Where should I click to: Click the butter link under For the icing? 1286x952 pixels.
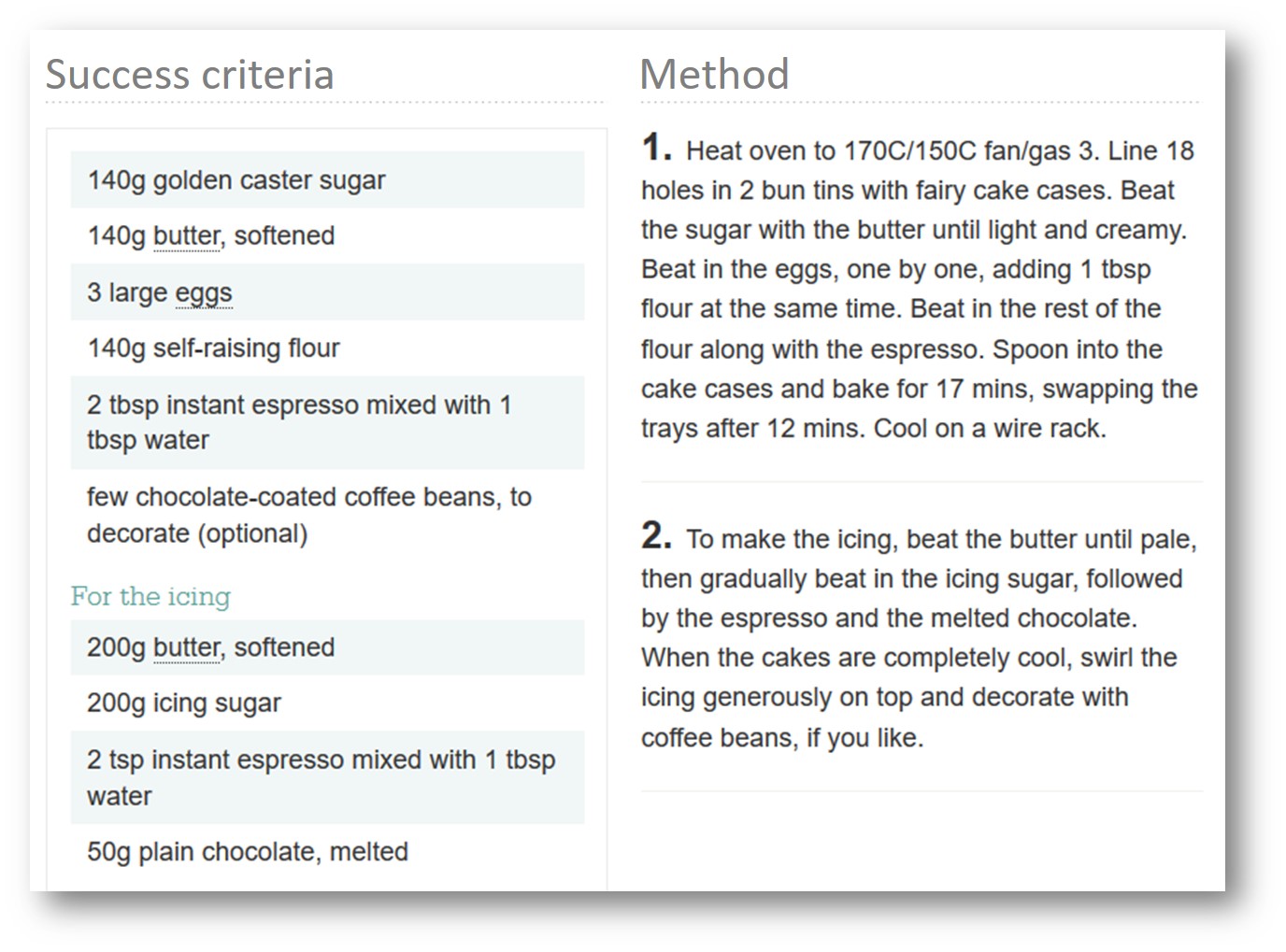187,647
